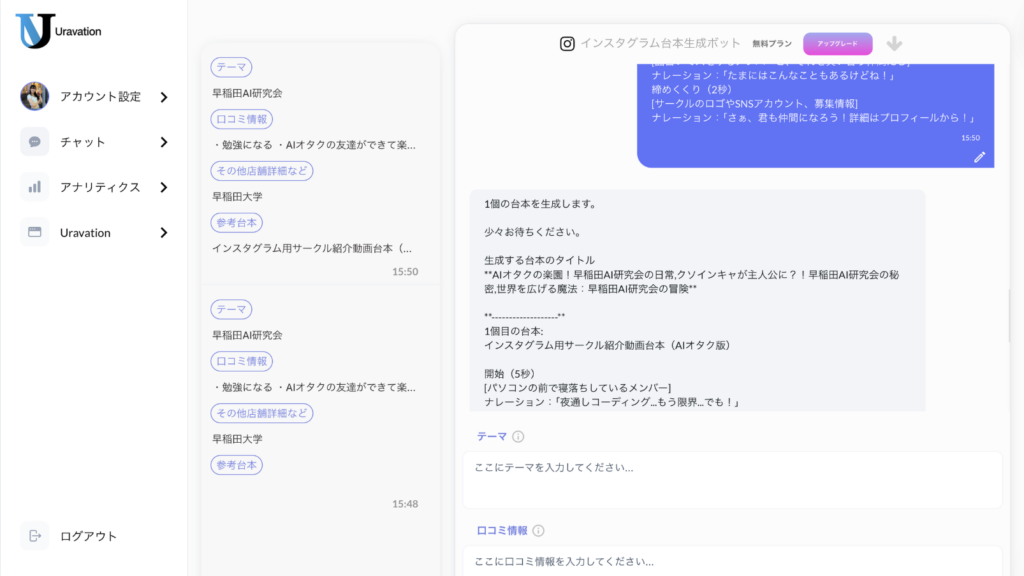The height and width of the screenshot is (576, 1024).
Task: Expand the チャット chevron arrow
Action: (164, 142)
